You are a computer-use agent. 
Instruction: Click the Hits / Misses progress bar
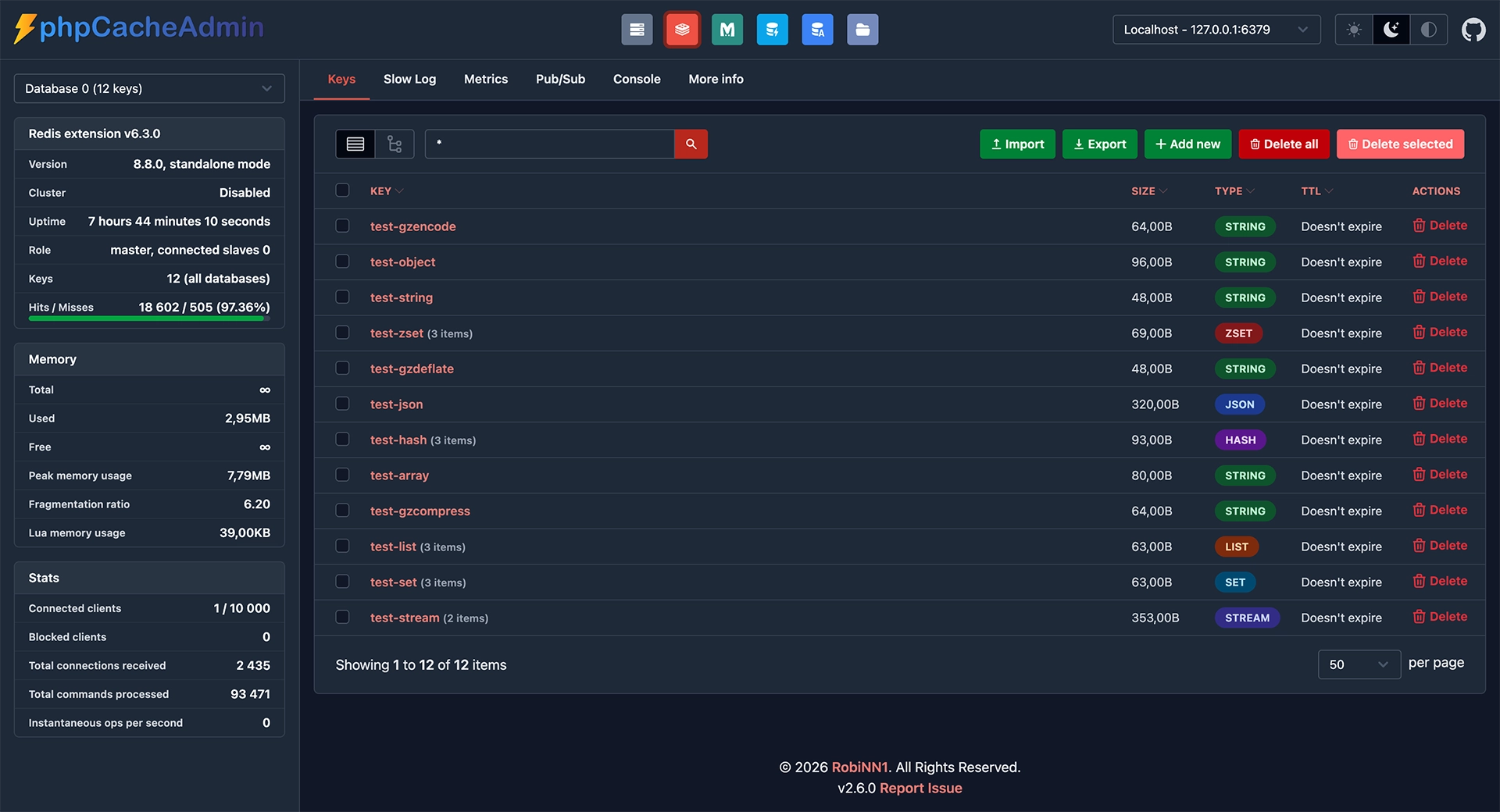(149, 319)
